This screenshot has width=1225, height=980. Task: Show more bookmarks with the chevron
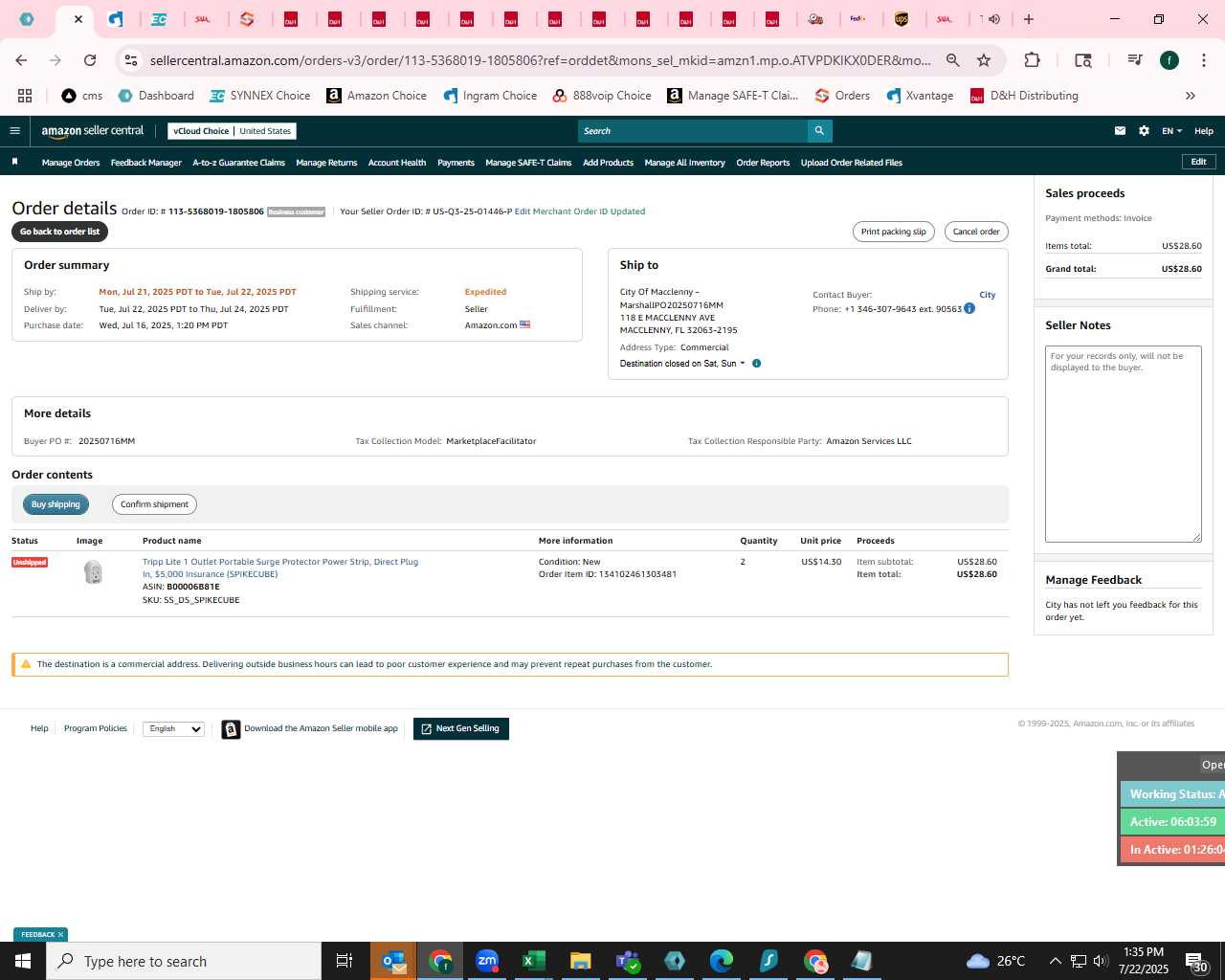[1191, 96]
